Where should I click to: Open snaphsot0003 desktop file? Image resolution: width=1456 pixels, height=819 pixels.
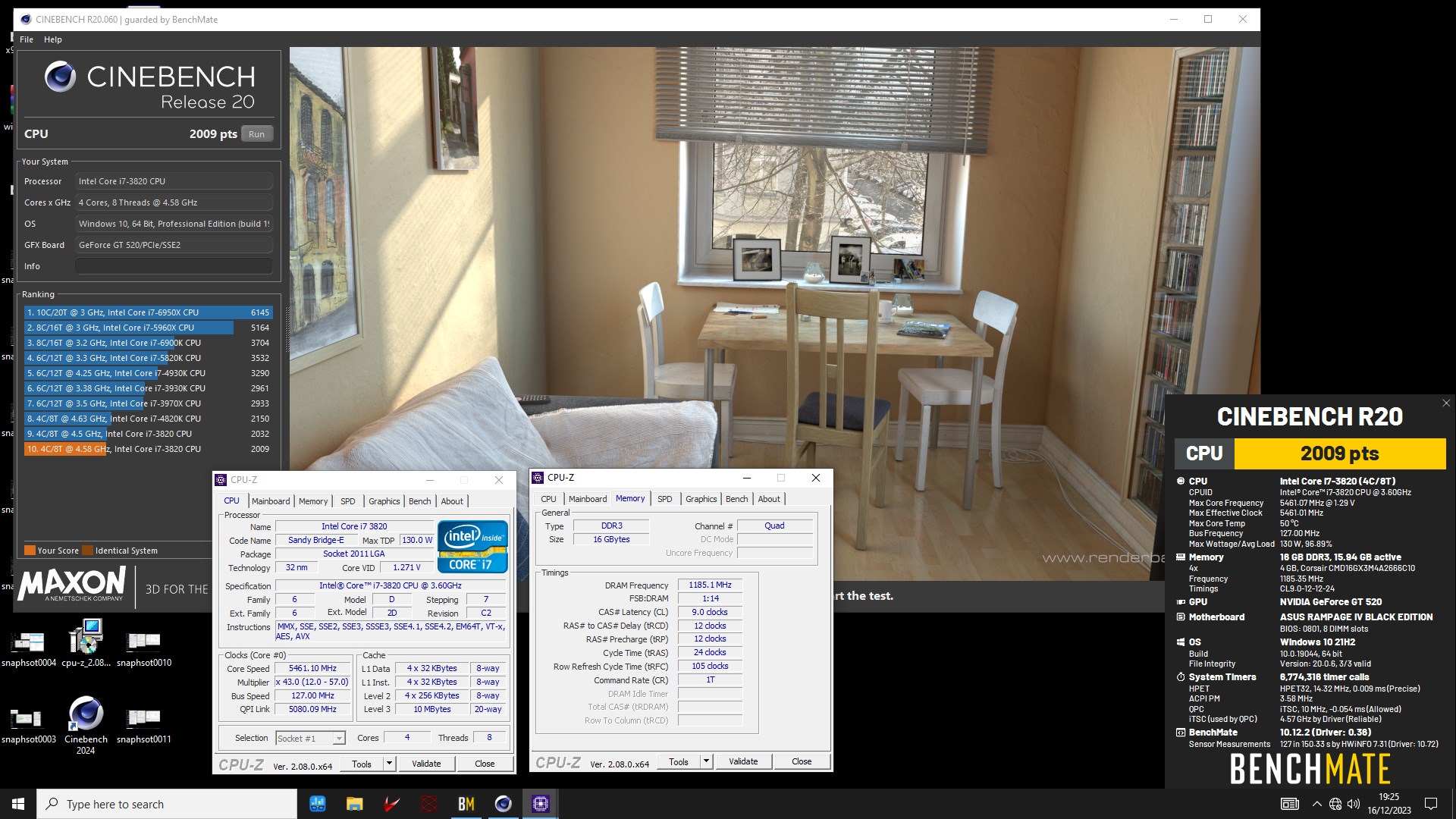pos(29,724)
